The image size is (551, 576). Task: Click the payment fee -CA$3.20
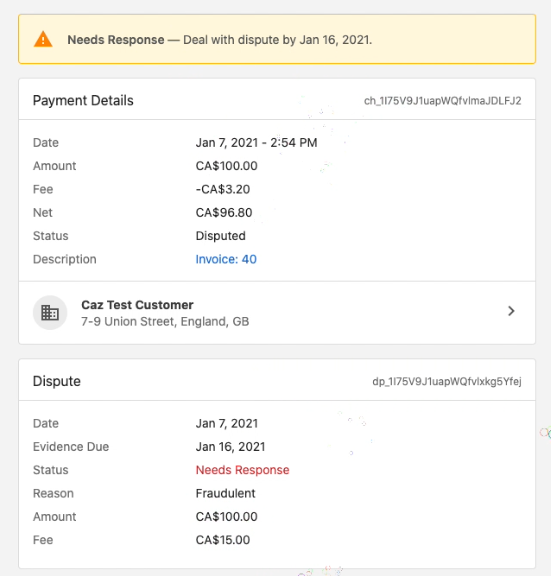(223, 189)
